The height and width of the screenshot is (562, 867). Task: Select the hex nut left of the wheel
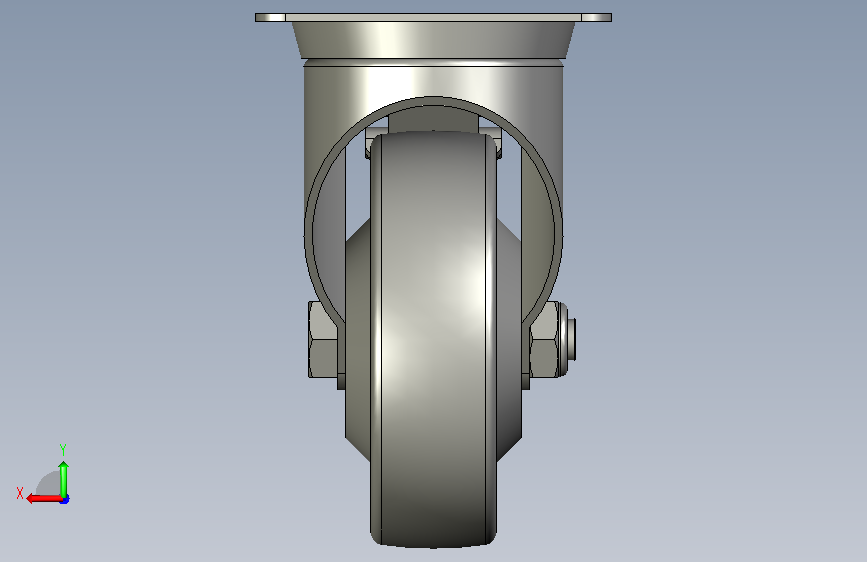click(x=322, y=340)
